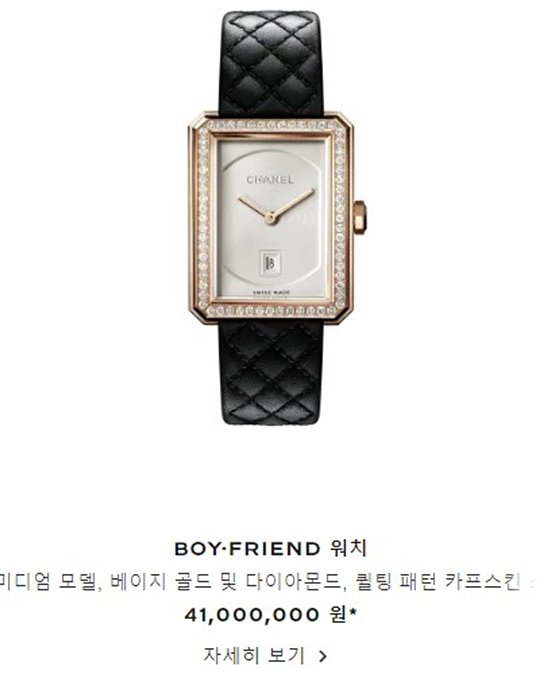Click the chevron arrow beside 자세히 보기
Viewport: 554px width, 700px height.
(x=323, y=656)
